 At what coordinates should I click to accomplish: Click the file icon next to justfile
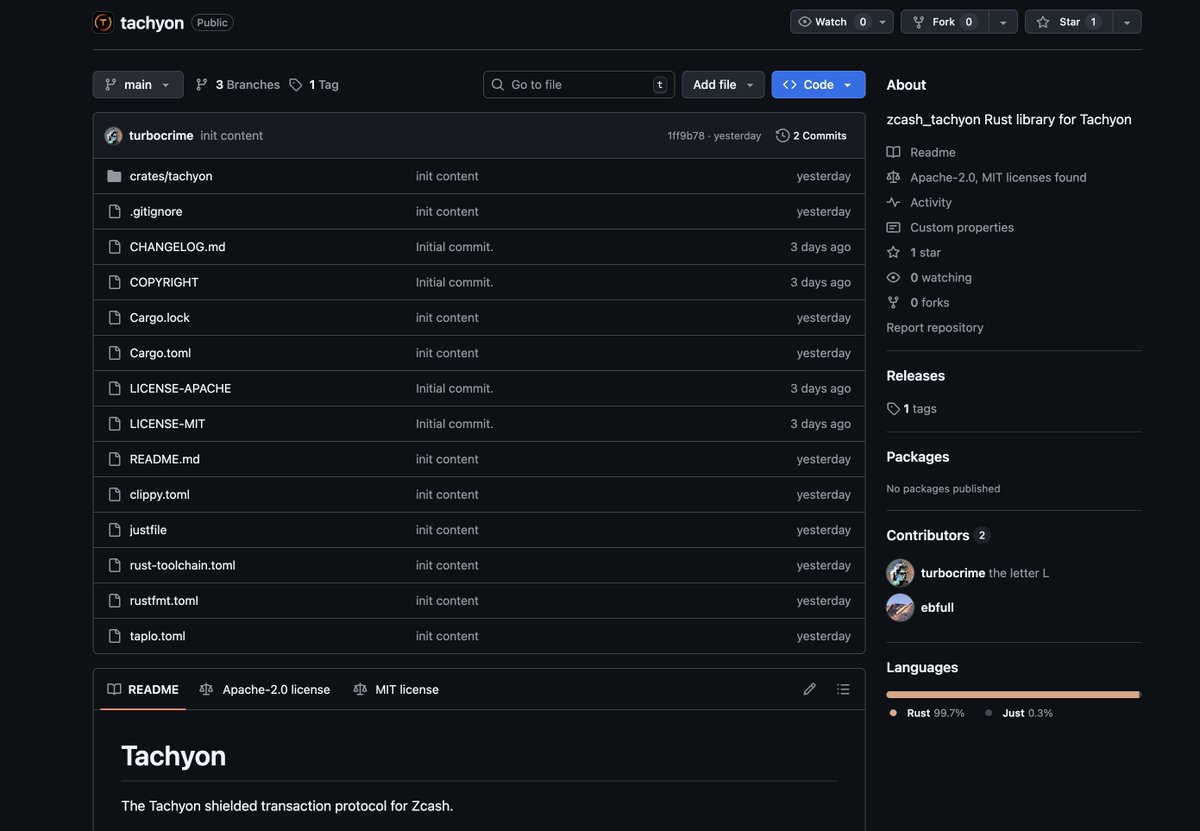pyautogui.click(x=114, y=530)
